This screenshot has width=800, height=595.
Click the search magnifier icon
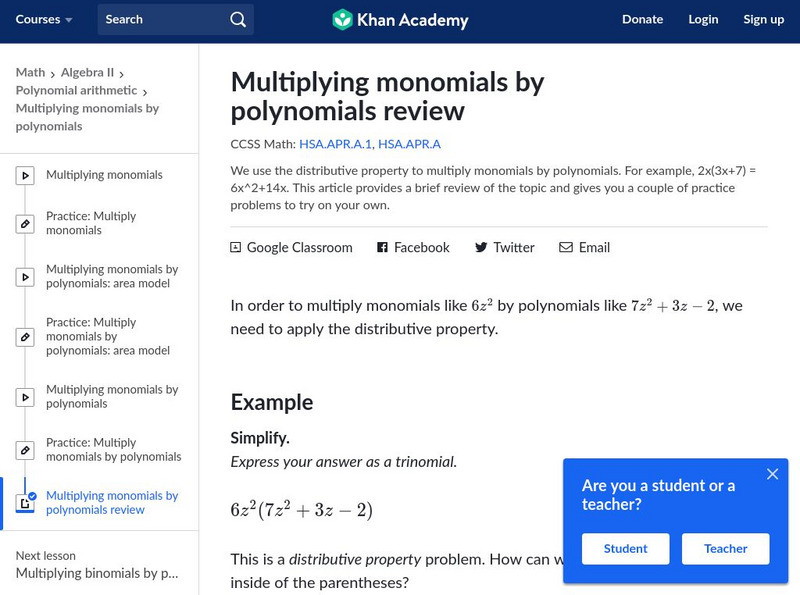click(237, 19)
